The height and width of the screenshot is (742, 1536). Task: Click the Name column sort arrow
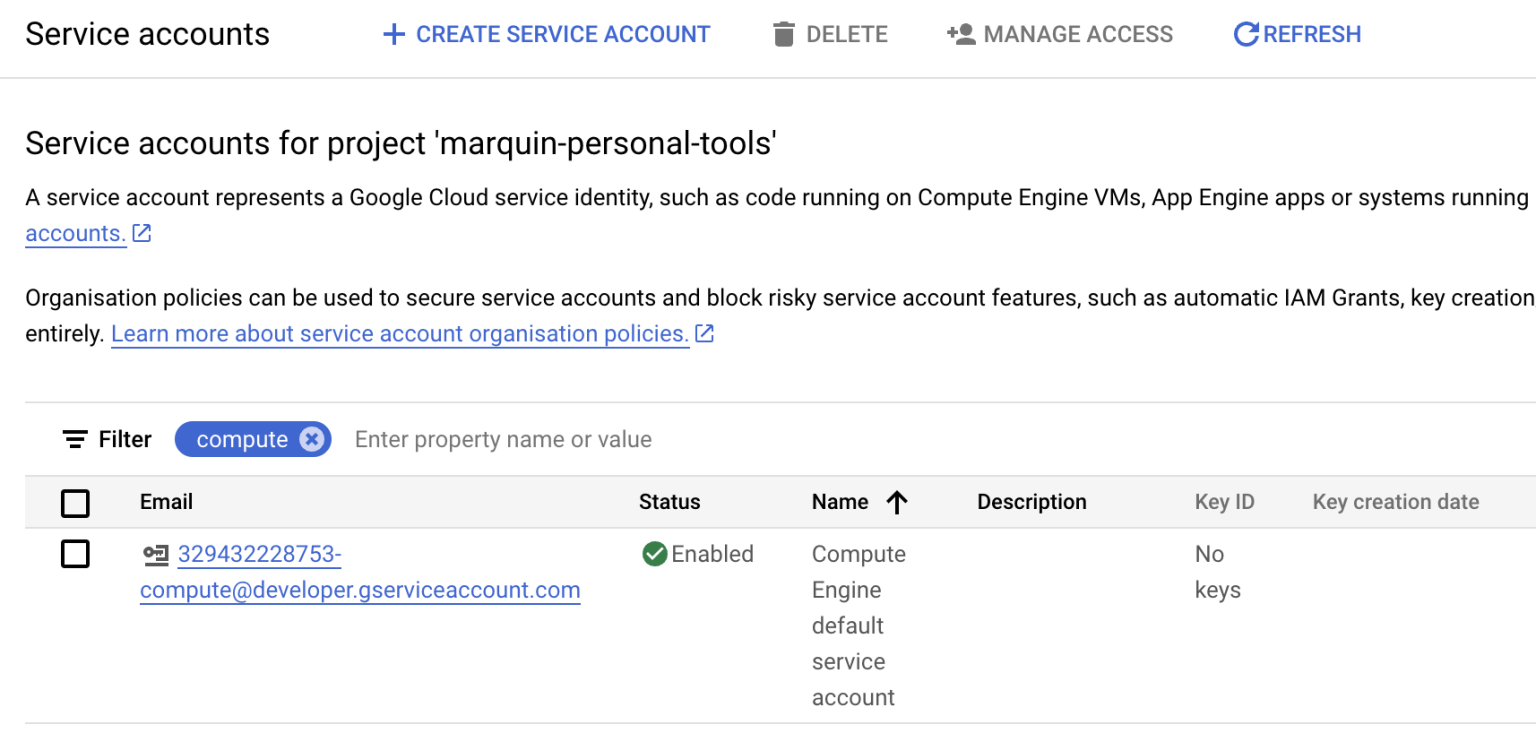[899, 502]
